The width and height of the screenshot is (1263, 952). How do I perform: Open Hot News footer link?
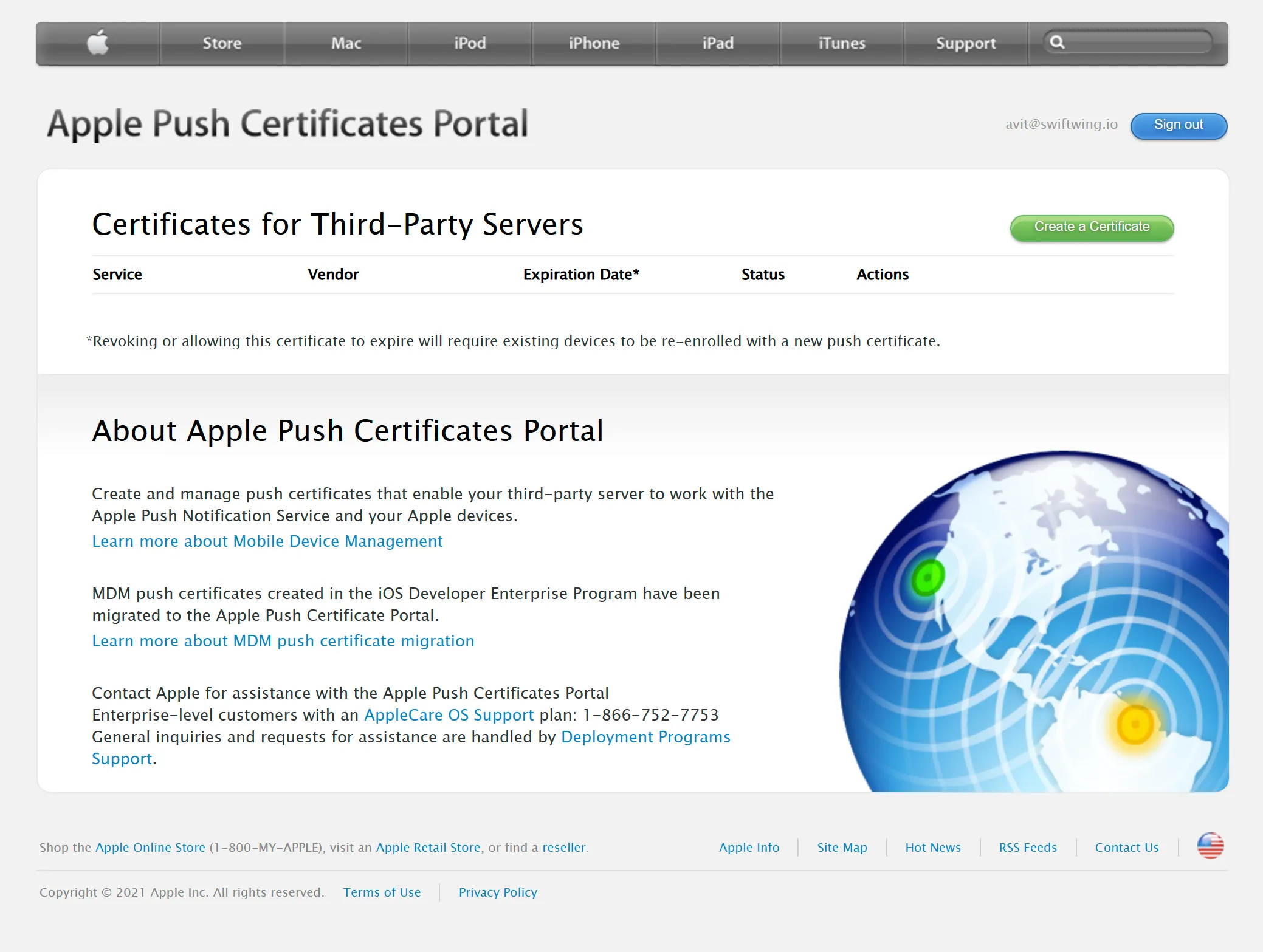coord(933,848)
